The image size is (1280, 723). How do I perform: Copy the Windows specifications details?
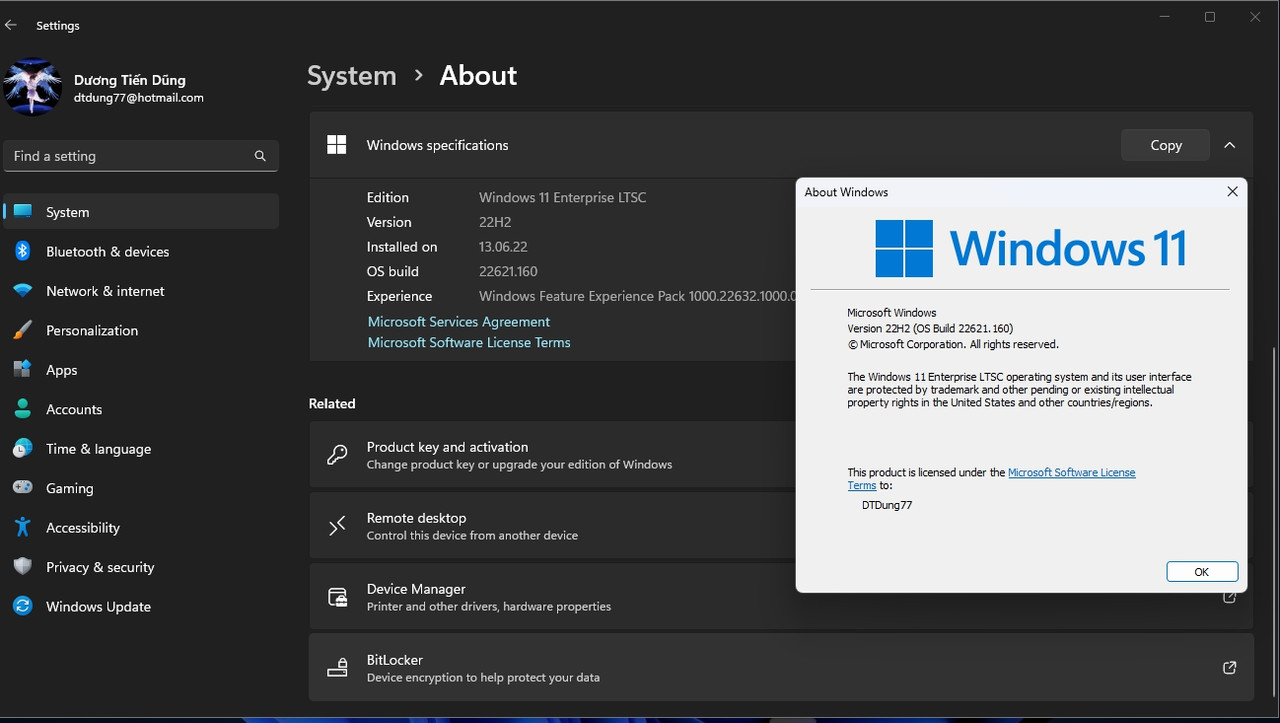1165,144
